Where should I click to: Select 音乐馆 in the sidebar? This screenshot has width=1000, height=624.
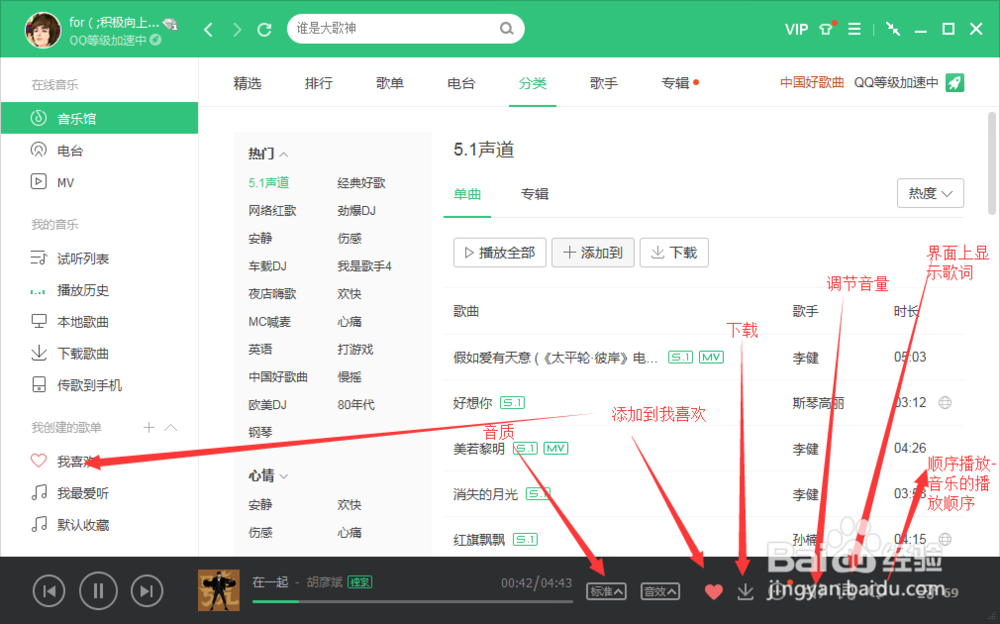click(99, 118)
